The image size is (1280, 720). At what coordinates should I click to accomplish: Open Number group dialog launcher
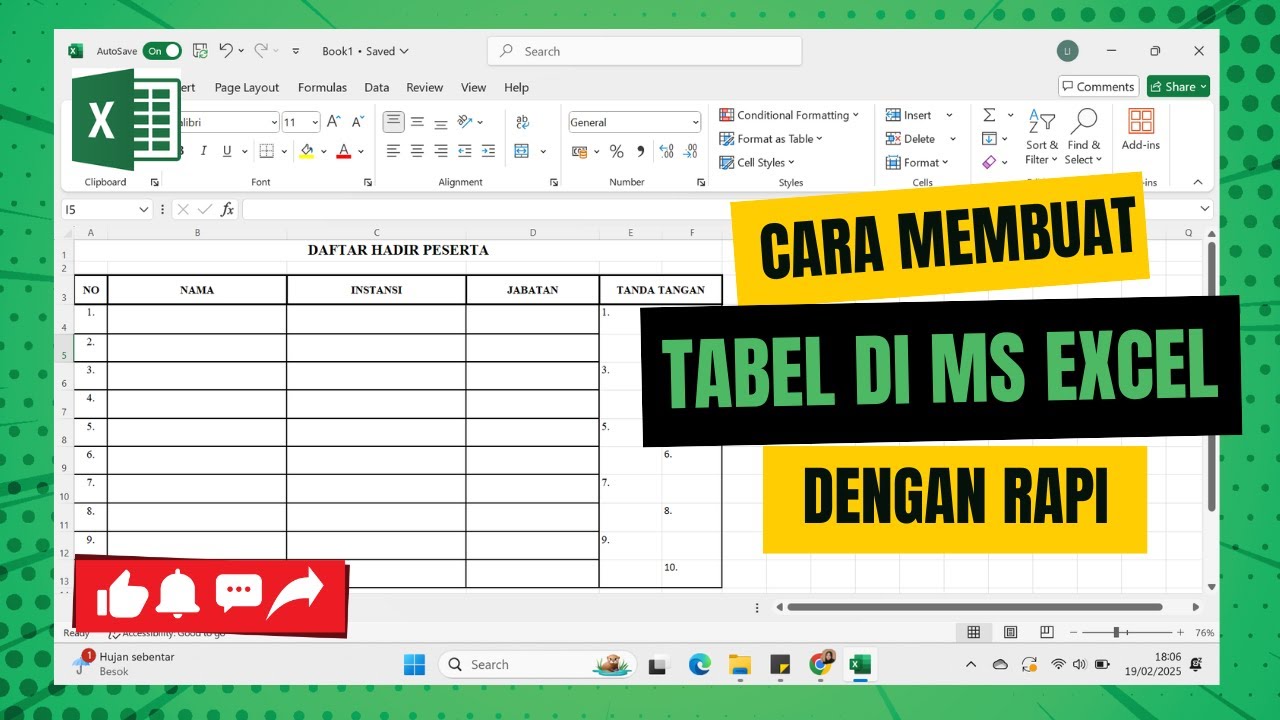point(701,183)
